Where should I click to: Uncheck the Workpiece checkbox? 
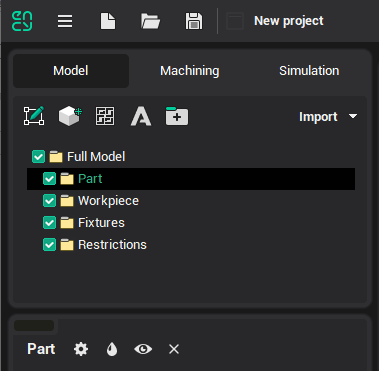pos(49,201)
